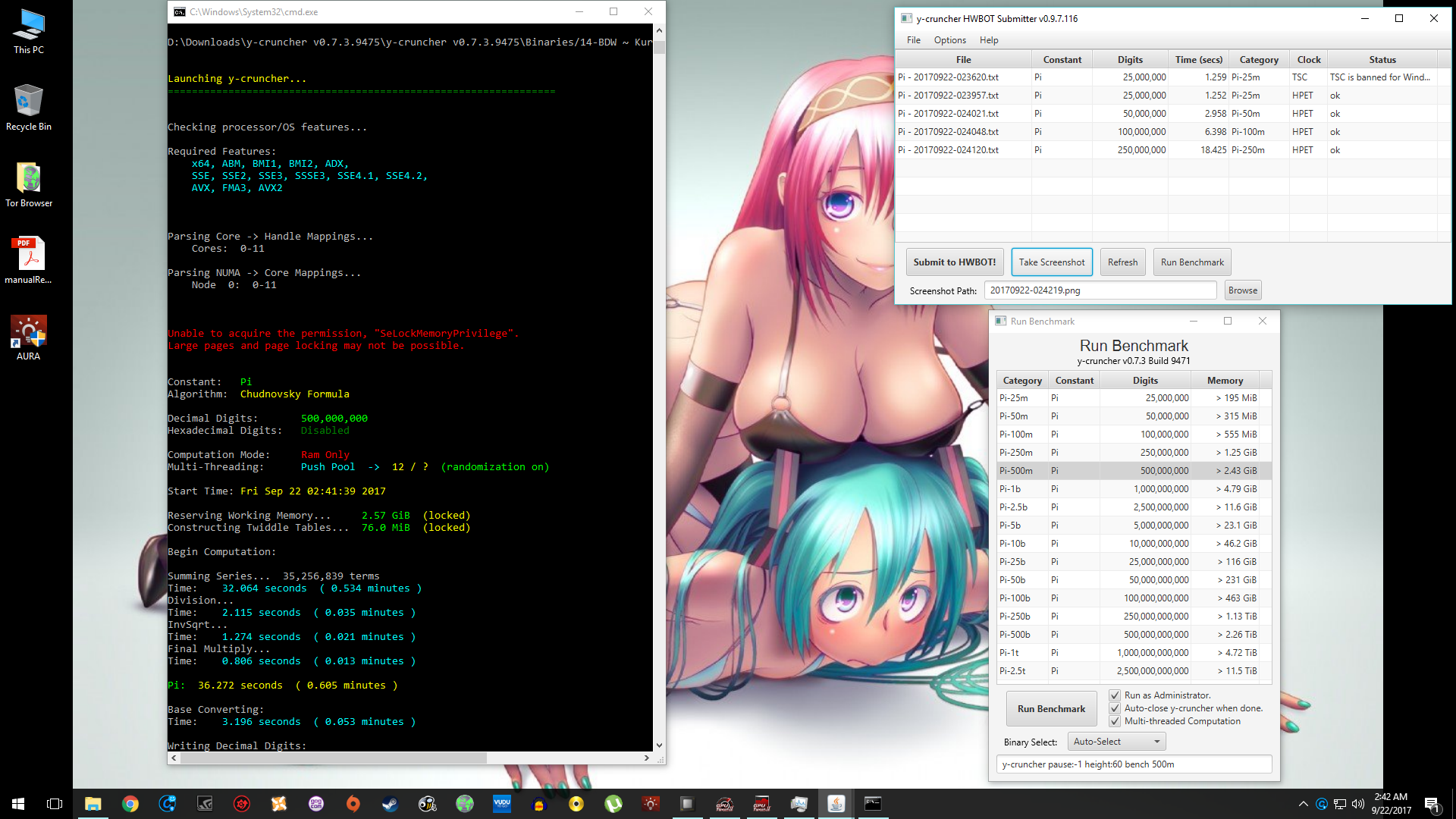Select the Pi-25m benchmark row
Screen dimensions: 1456x819
pyautogui.click(x=1134, y=398)
